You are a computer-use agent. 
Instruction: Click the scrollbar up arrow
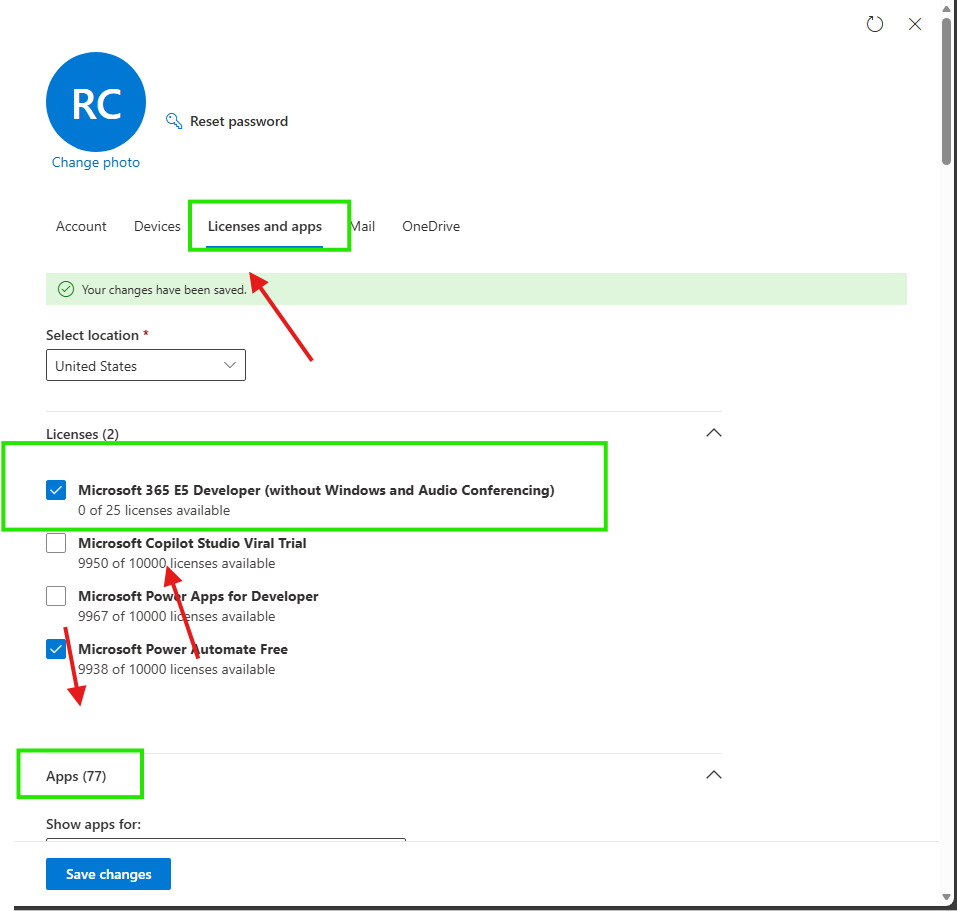[x=946, y=9]
